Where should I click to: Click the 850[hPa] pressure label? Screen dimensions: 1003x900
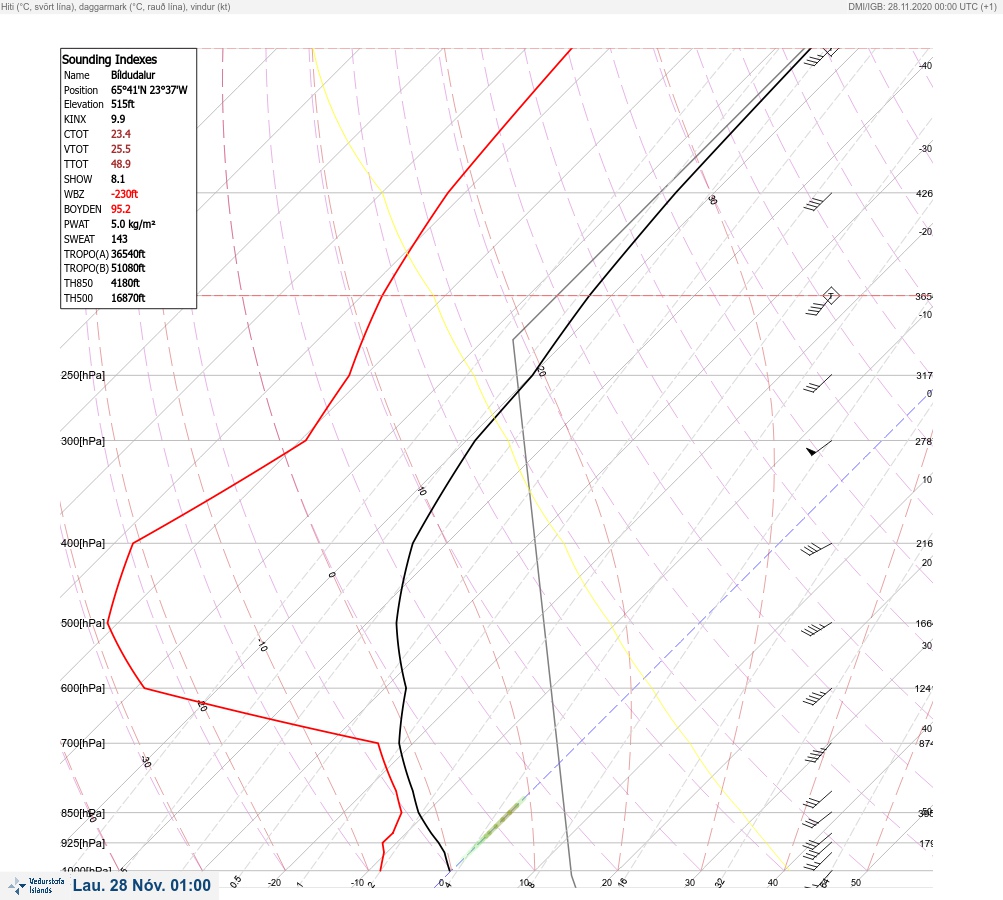coord(83,813)
